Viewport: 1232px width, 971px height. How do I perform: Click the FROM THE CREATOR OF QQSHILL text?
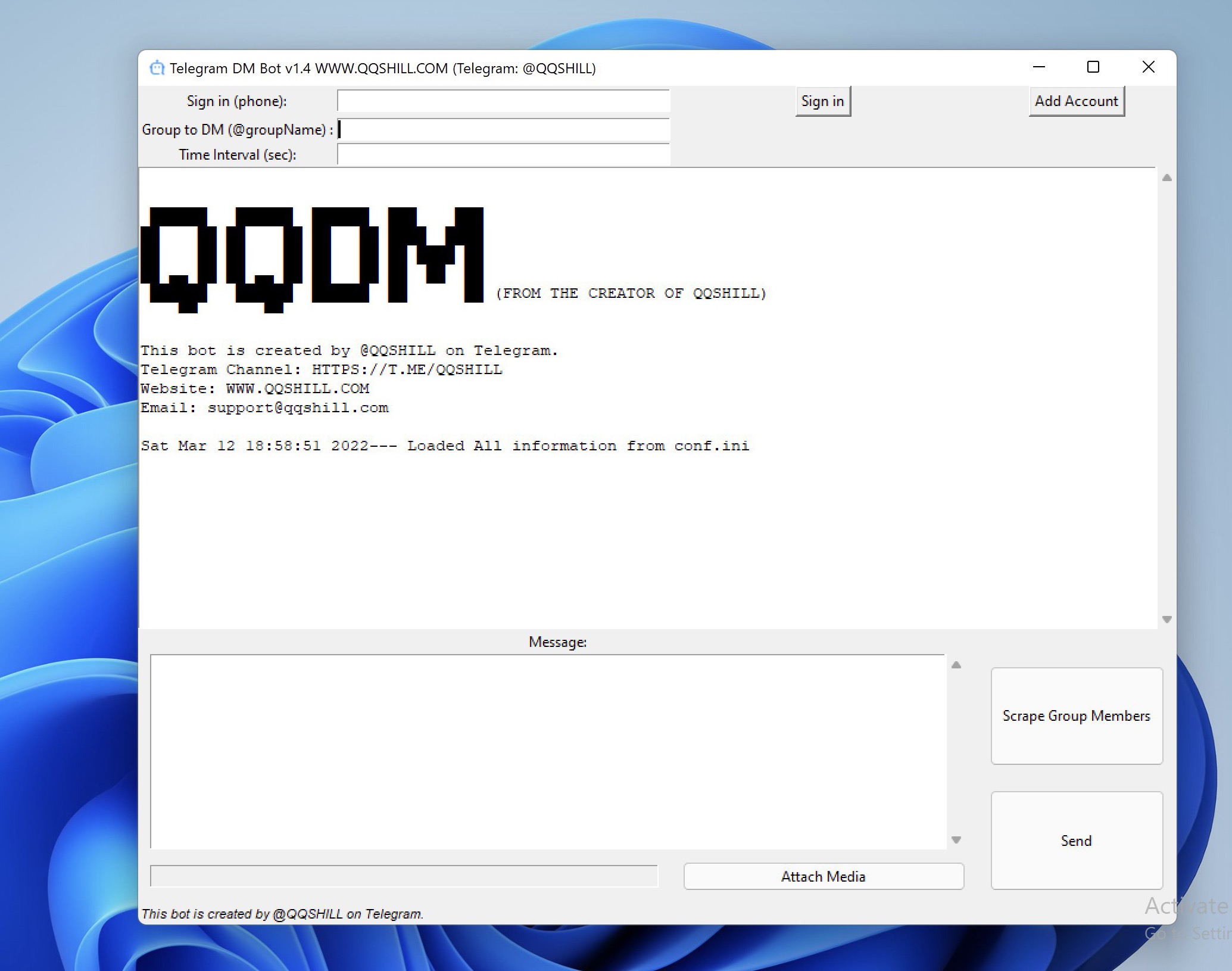(631, 293)
